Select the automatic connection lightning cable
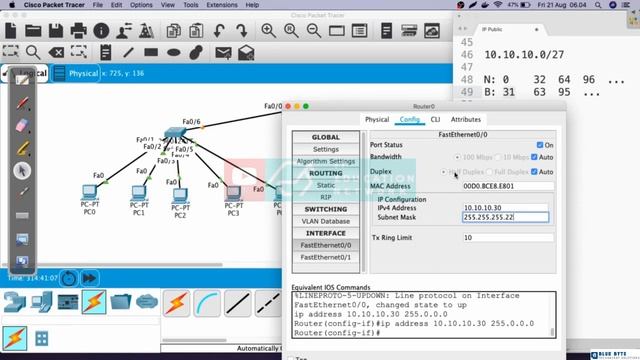The height and width of the screenshot is (360, 640). pyautogui.click(x=176, y=304)
